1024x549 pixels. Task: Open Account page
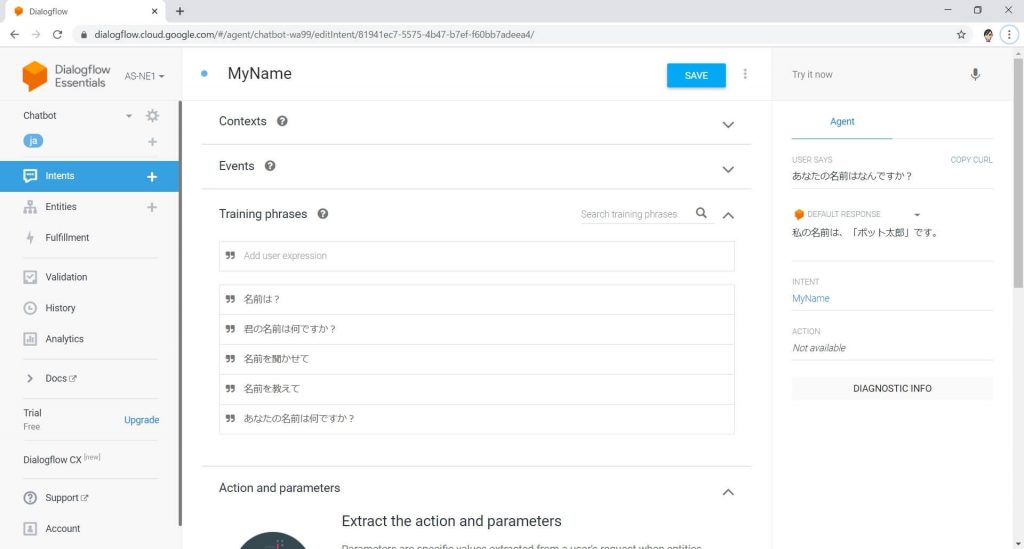(x=63, y=529)
